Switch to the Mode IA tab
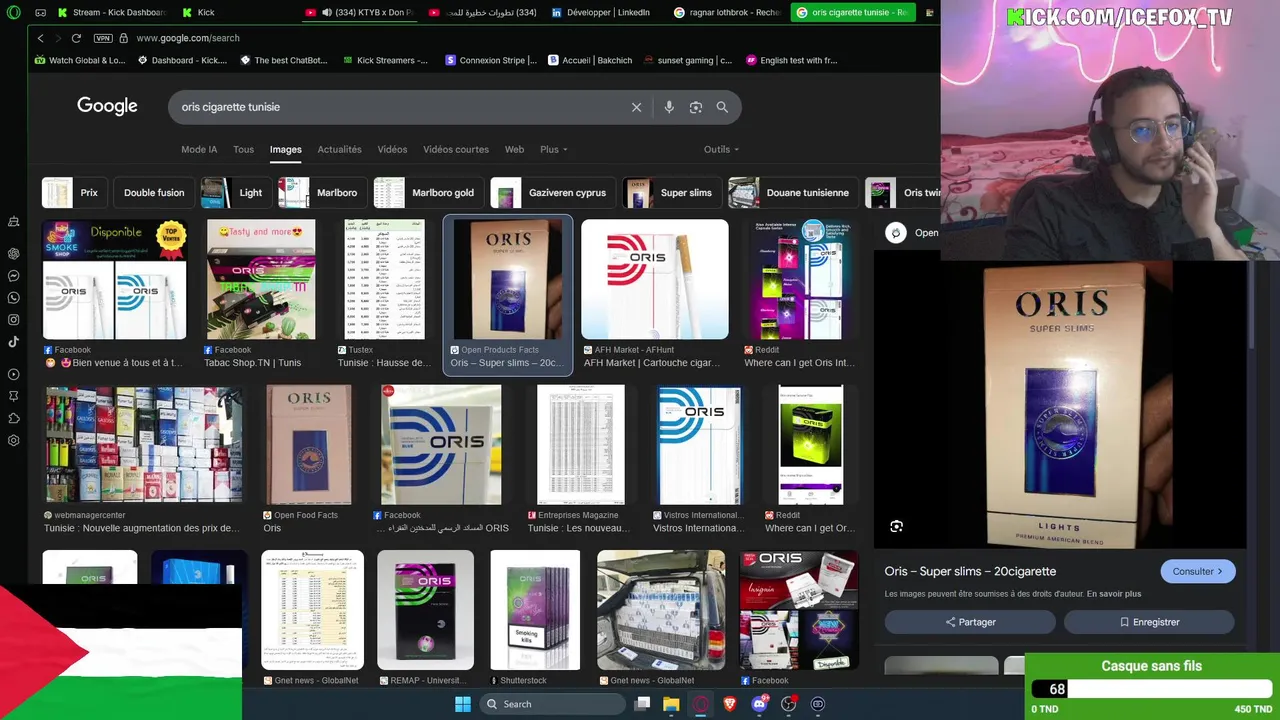 click(x=199, y=149)
